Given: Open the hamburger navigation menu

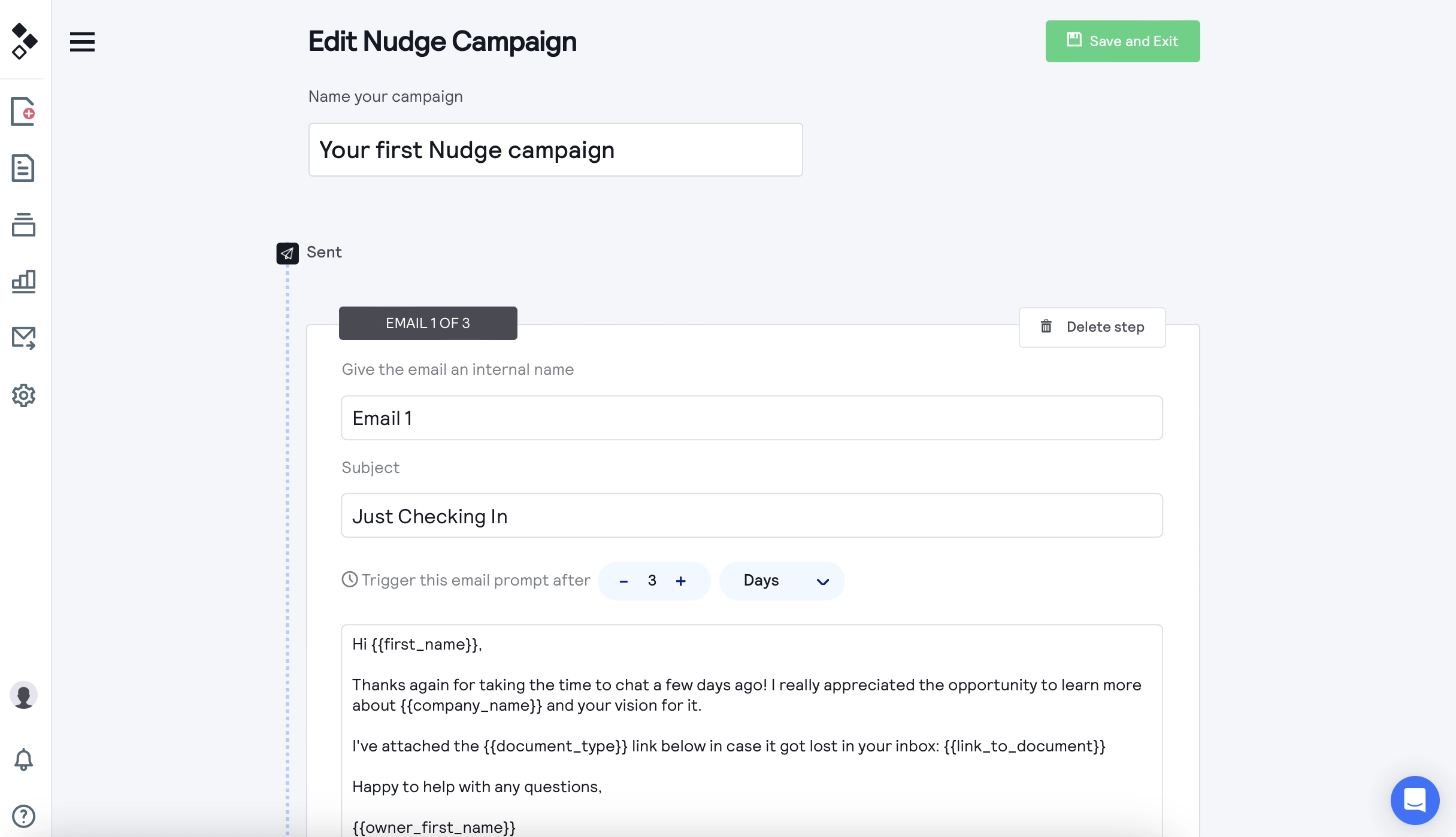Looking at the screenshot, I should click(x=82, y=41).
